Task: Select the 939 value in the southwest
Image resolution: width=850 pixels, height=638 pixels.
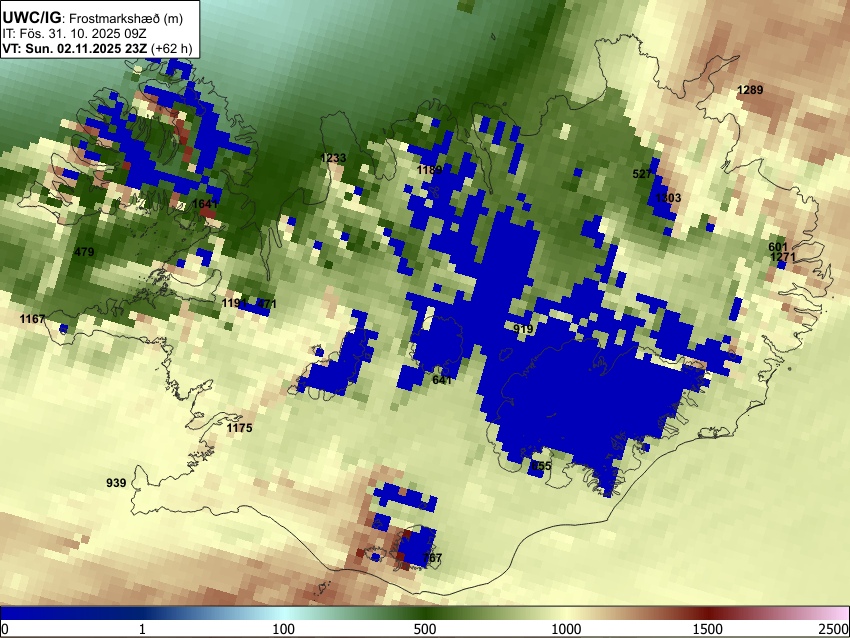Action: pos(116,483)
